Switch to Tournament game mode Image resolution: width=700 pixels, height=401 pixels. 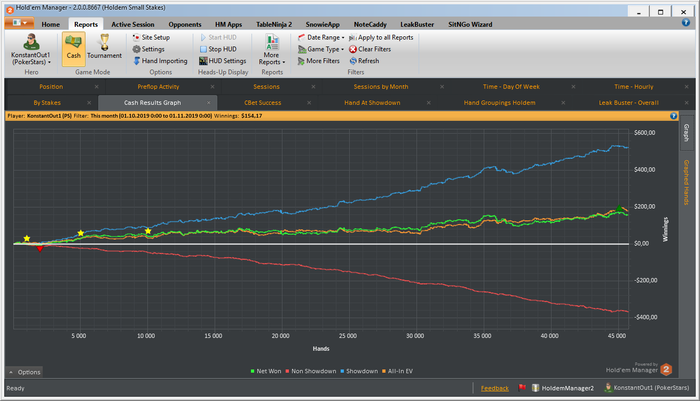104,47
